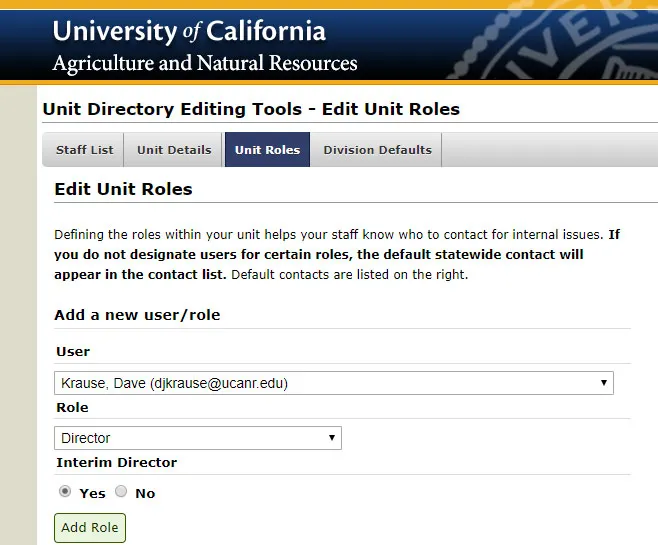Viewport: 658px width, 545px height.
Task: Click the arrow on the Role select box
Action: click(332, 438)
